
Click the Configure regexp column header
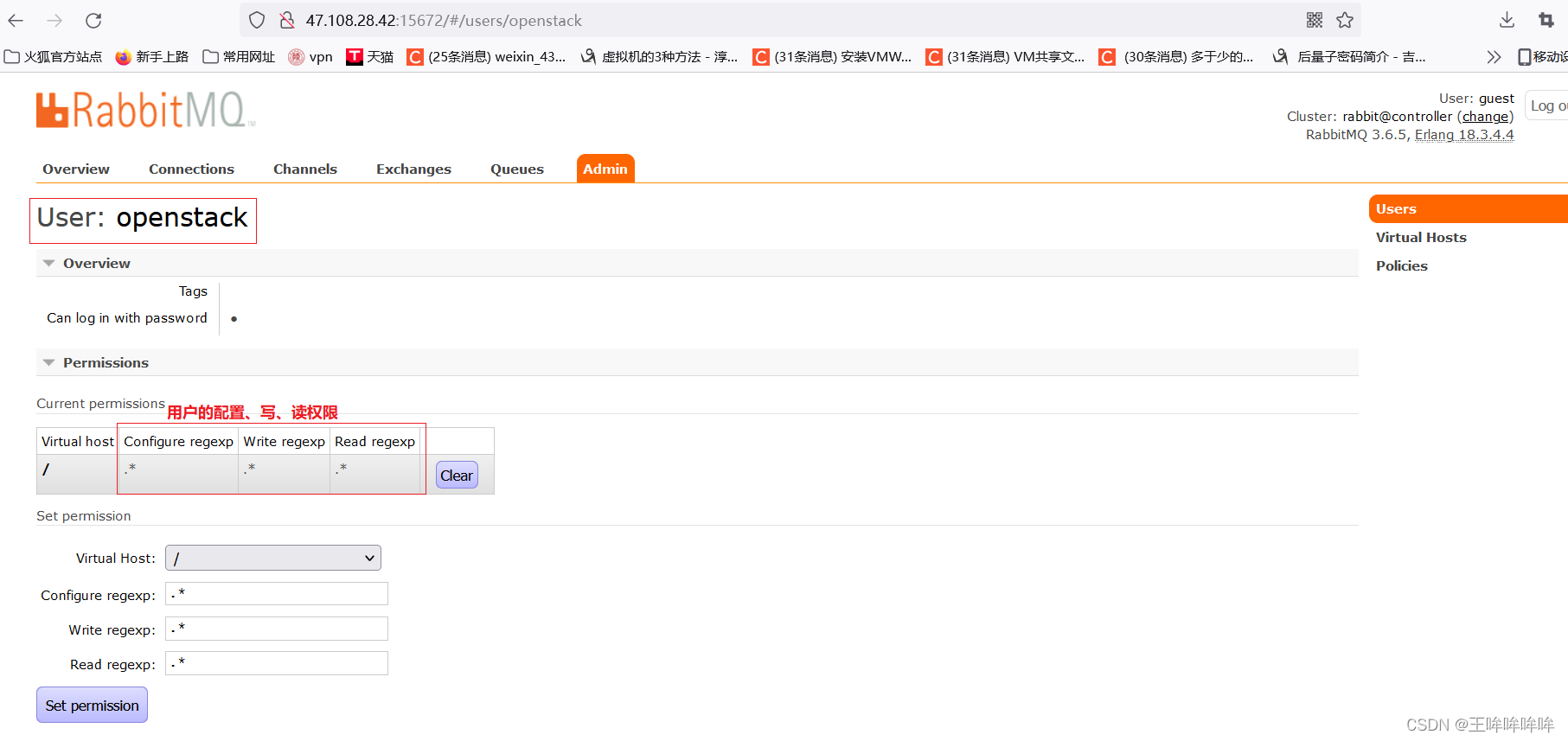(178, 442)
